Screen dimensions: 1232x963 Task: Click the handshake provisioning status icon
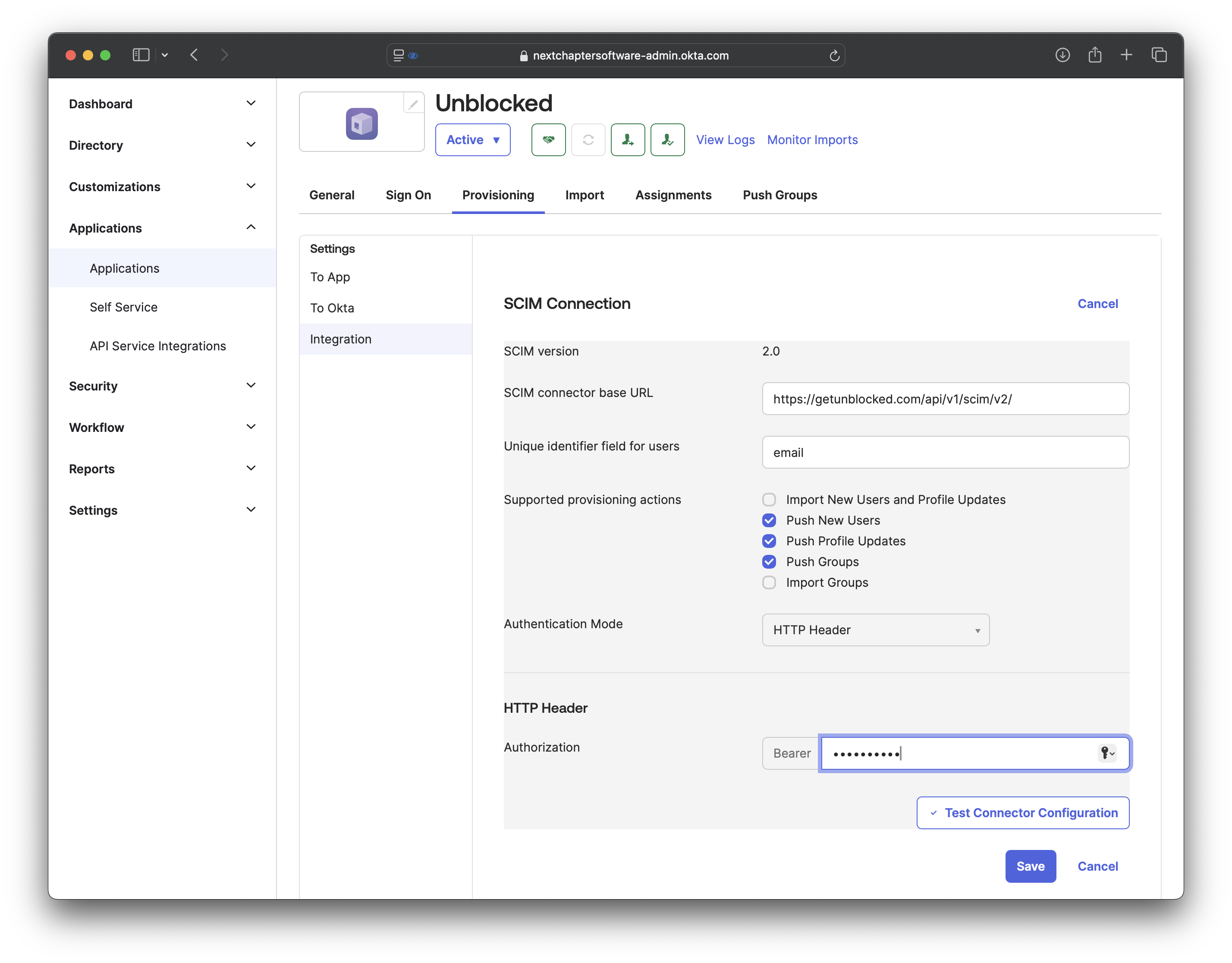click(x=548, y=139)
